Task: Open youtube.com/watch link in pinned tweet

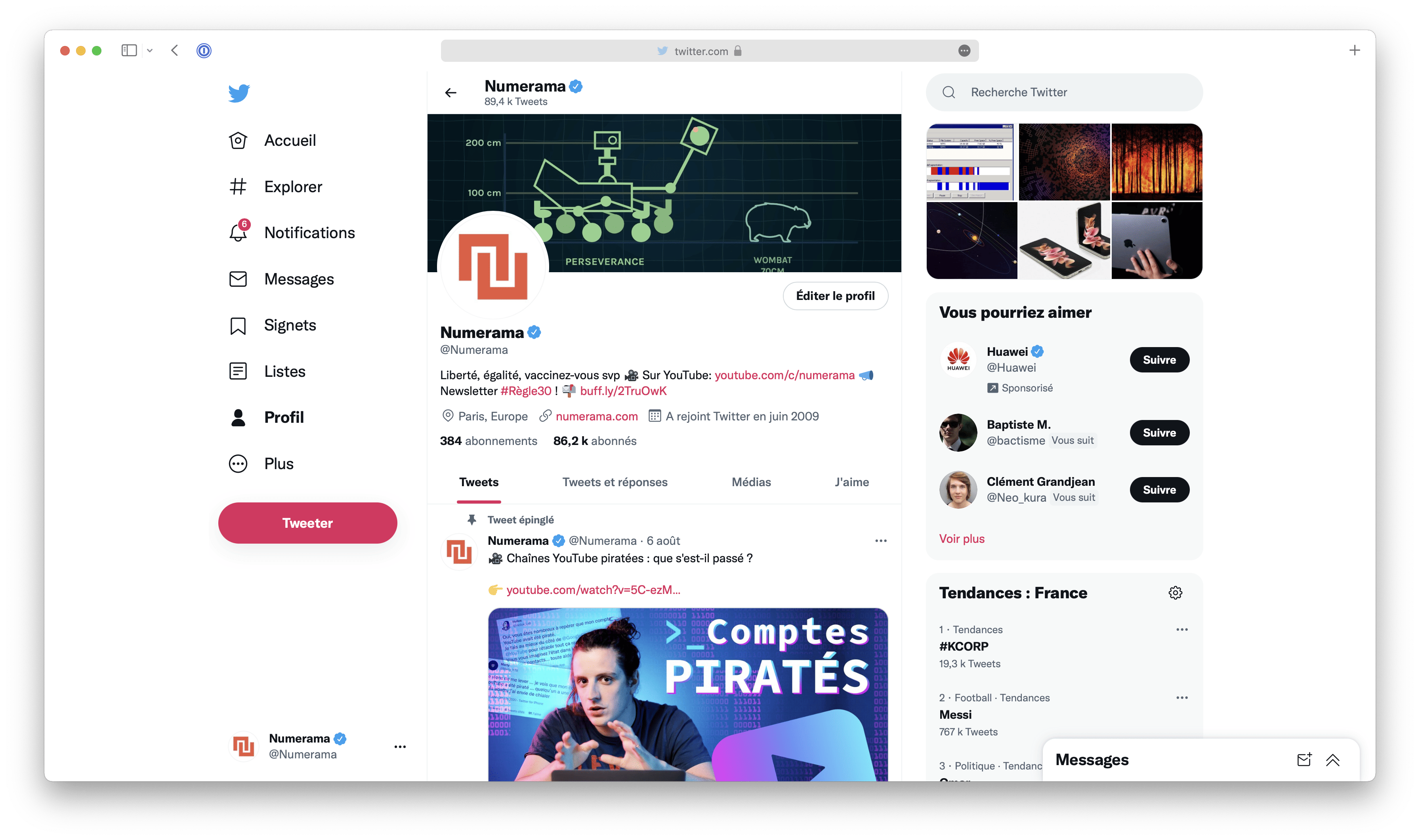Action: [x=593, y=590]
